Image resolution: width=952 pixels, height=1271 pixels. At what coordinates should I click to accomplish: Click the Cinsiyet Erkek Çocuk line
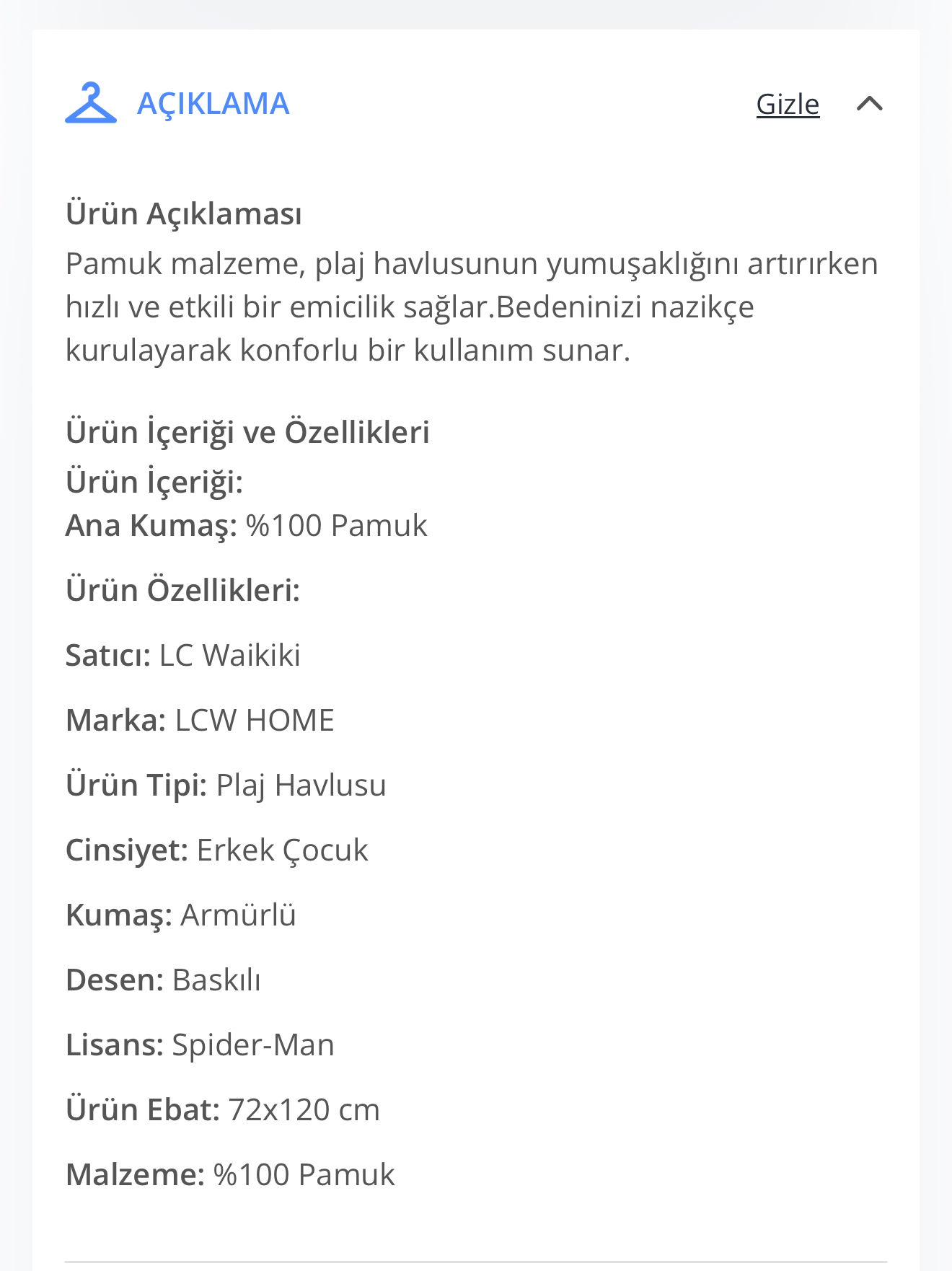217,850
